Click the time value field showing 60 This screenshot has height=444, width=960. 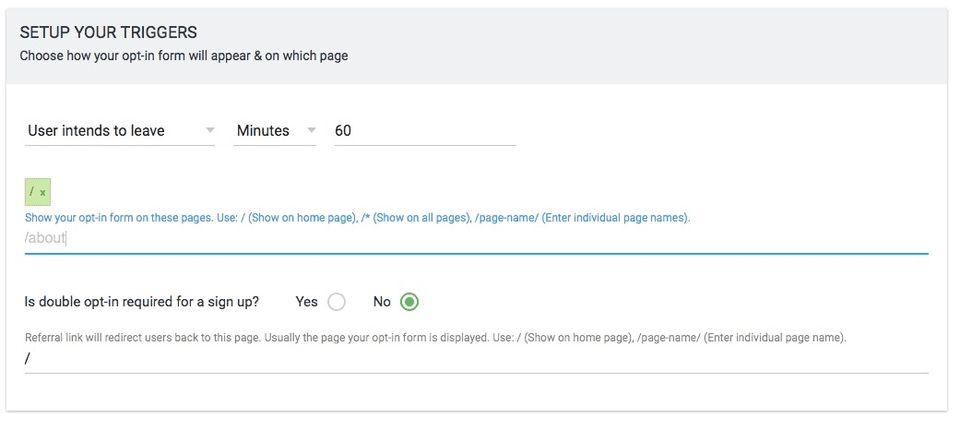coord(425,130)
